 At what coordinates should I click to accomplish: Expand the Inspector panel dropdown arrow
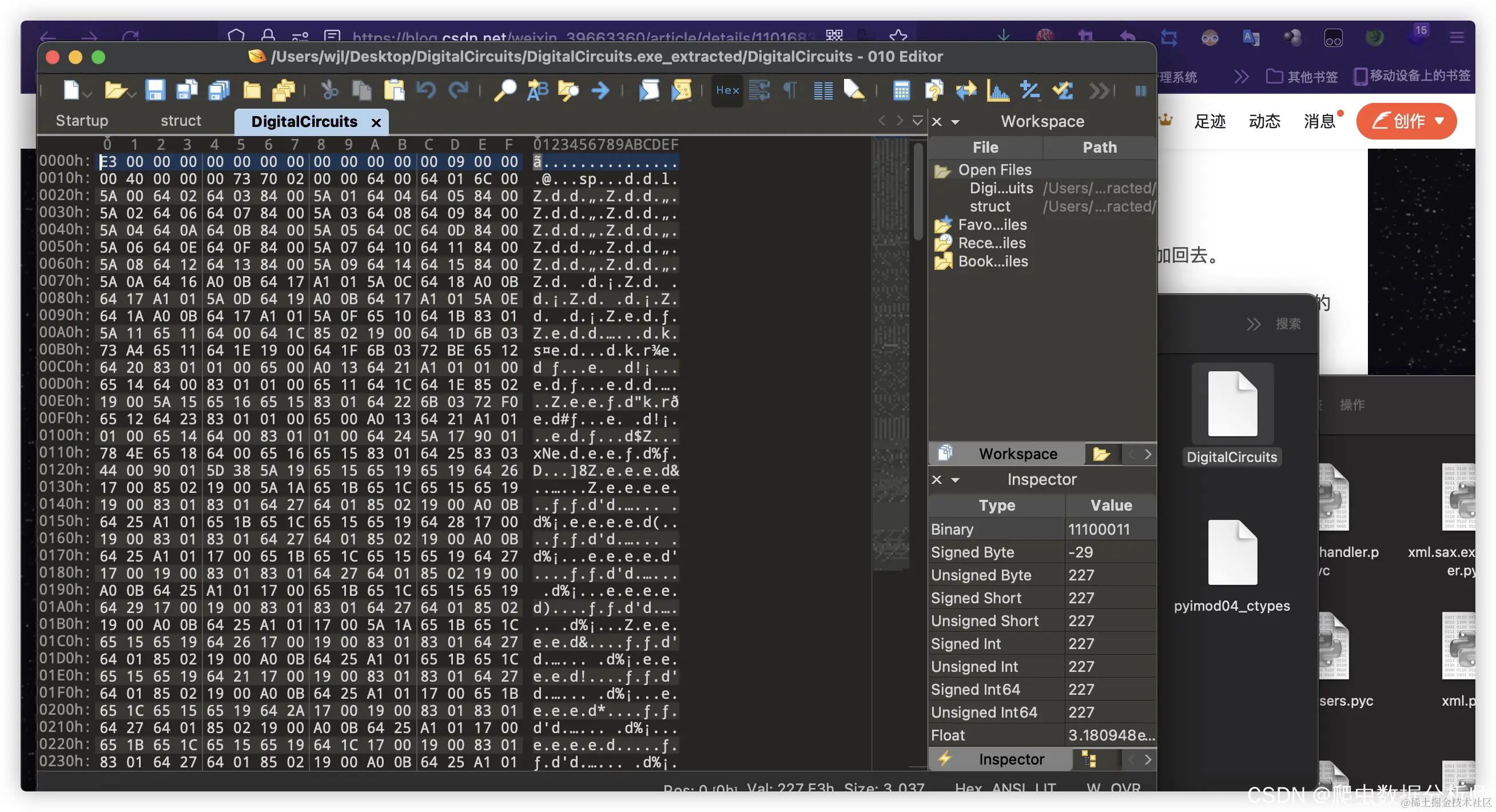[956, 480]
